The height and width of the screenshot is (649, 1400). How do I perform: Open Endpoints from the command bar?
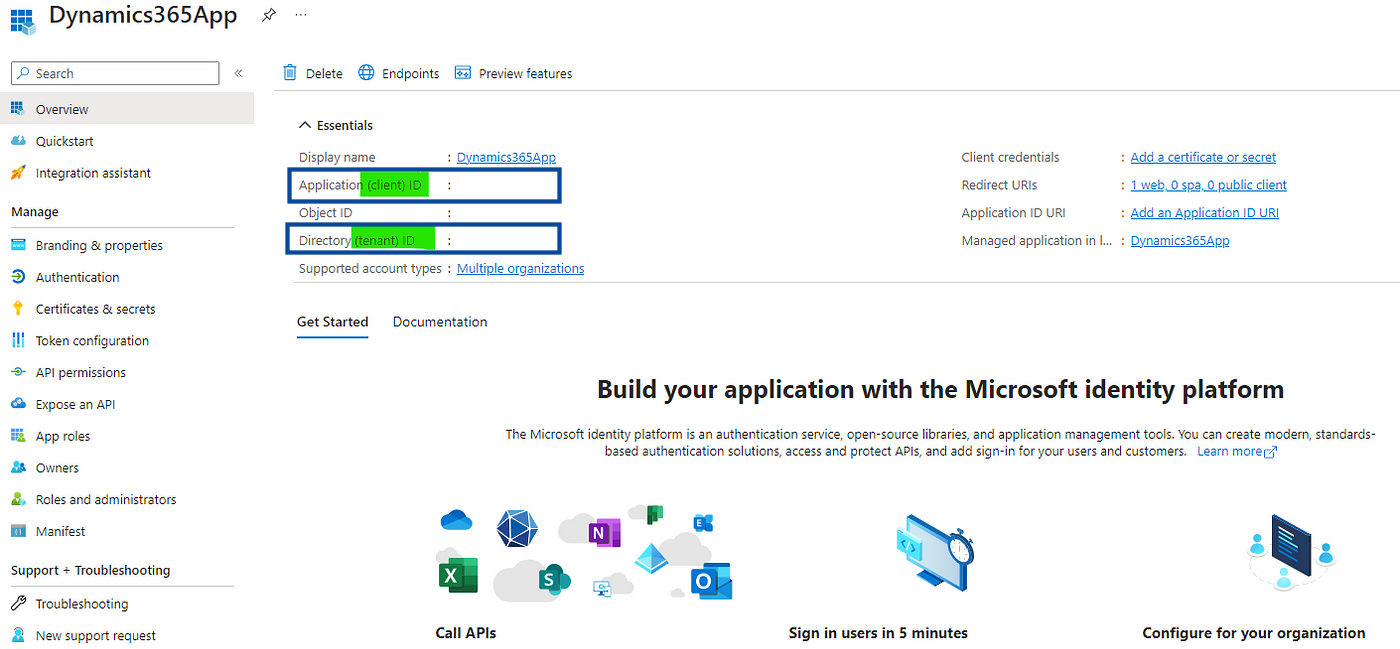[411, 73]
